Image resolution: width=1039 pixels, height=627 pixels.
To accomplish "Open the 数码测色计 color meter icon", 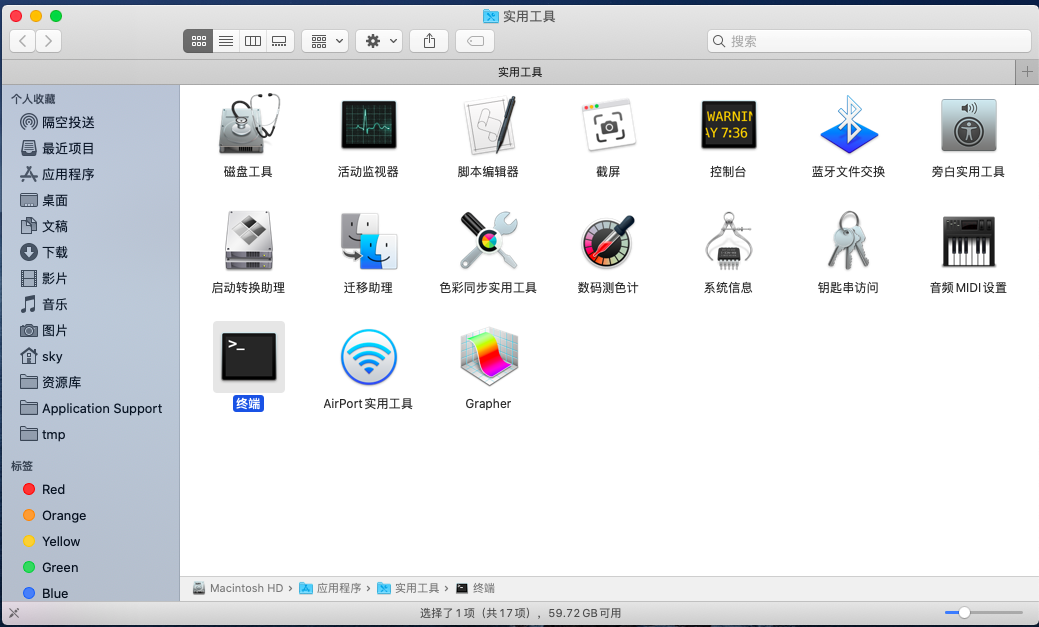I will click(608, 241).
